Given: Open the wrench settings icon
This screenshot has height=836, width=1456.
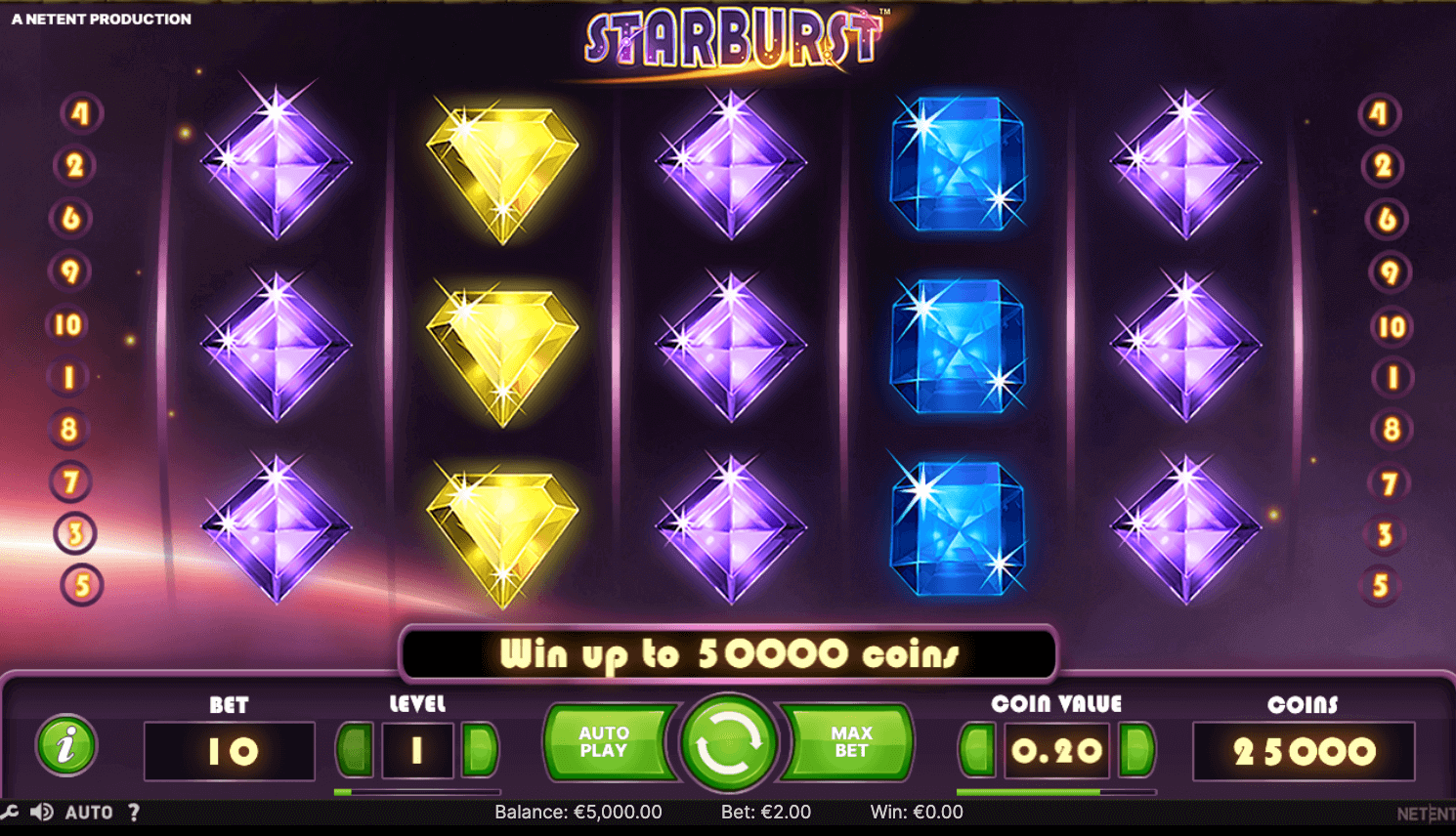Looking at the screenshot, I should pos(10,812).
